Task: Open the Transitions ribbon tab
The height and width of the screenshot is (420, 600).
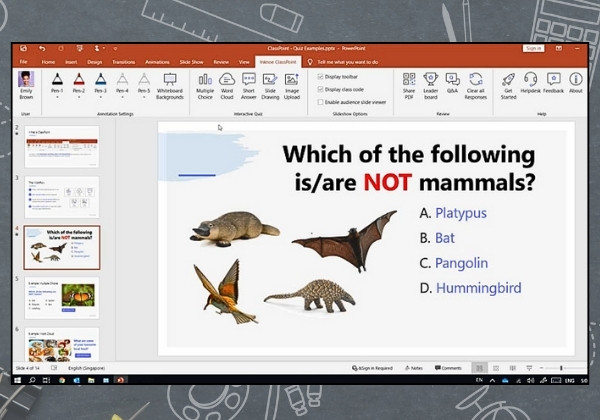Action: point(124,62)
